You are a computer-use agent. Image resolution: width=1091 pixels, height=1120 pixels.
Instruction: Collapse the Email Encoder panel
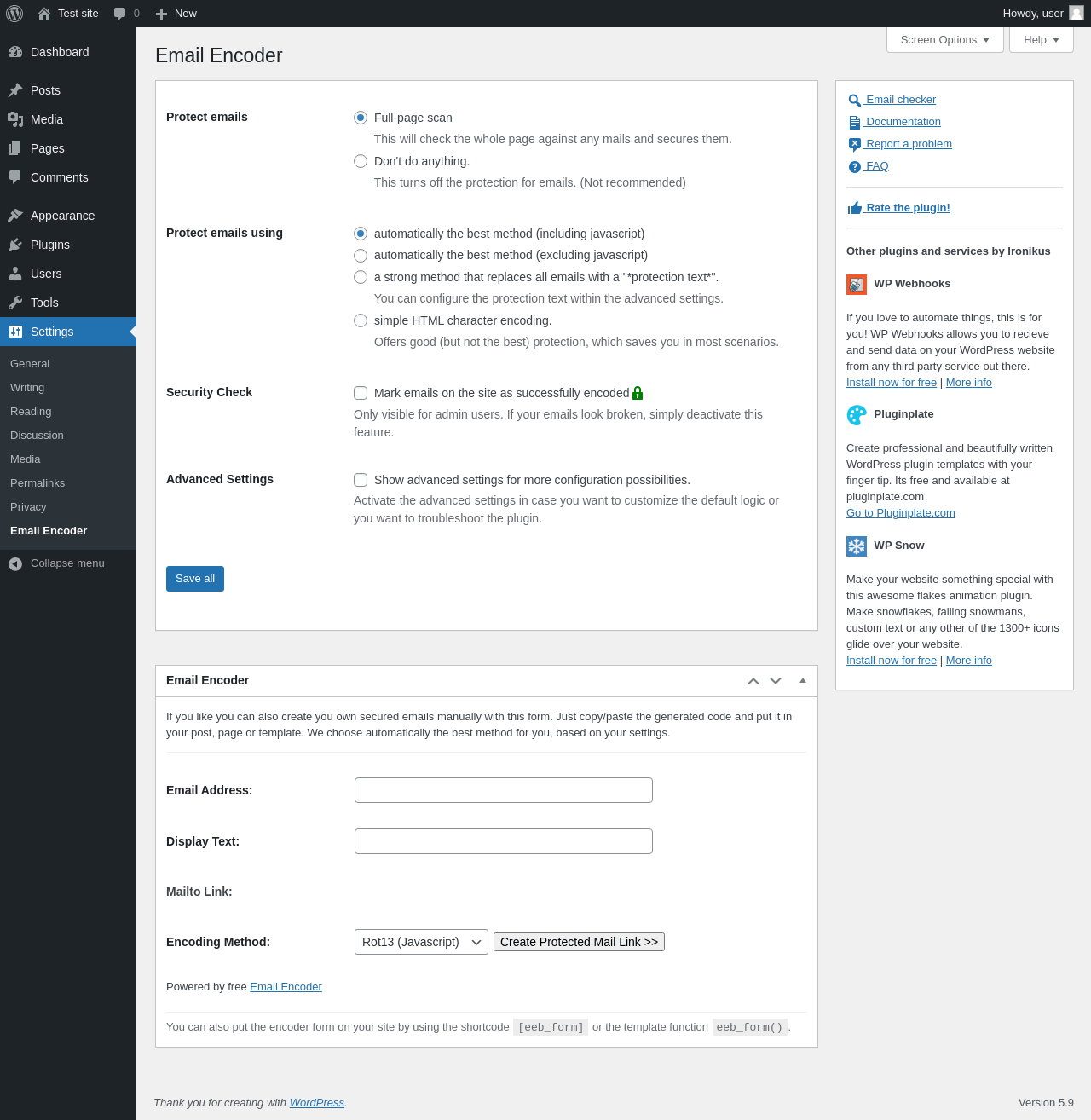point(803,680)
